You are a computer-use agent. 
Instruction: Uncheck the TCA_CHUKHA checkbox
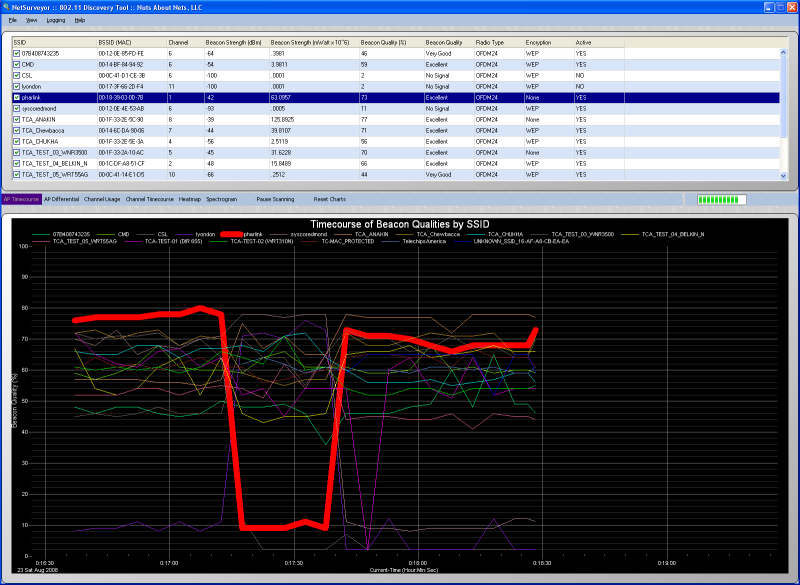[17, 142]
